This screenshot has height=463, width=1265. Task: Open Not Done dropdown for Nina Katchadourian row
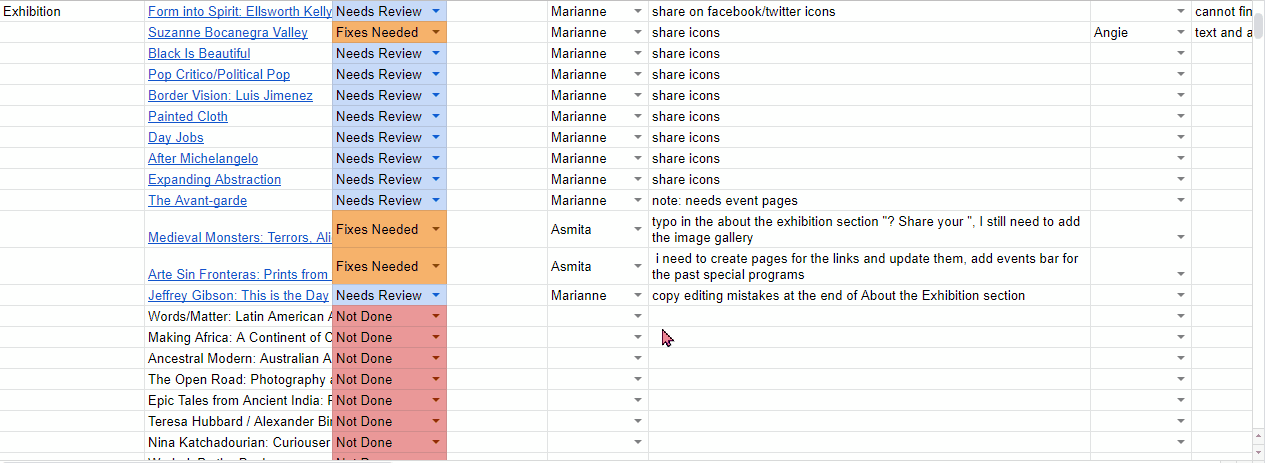(x=436, y=442)
